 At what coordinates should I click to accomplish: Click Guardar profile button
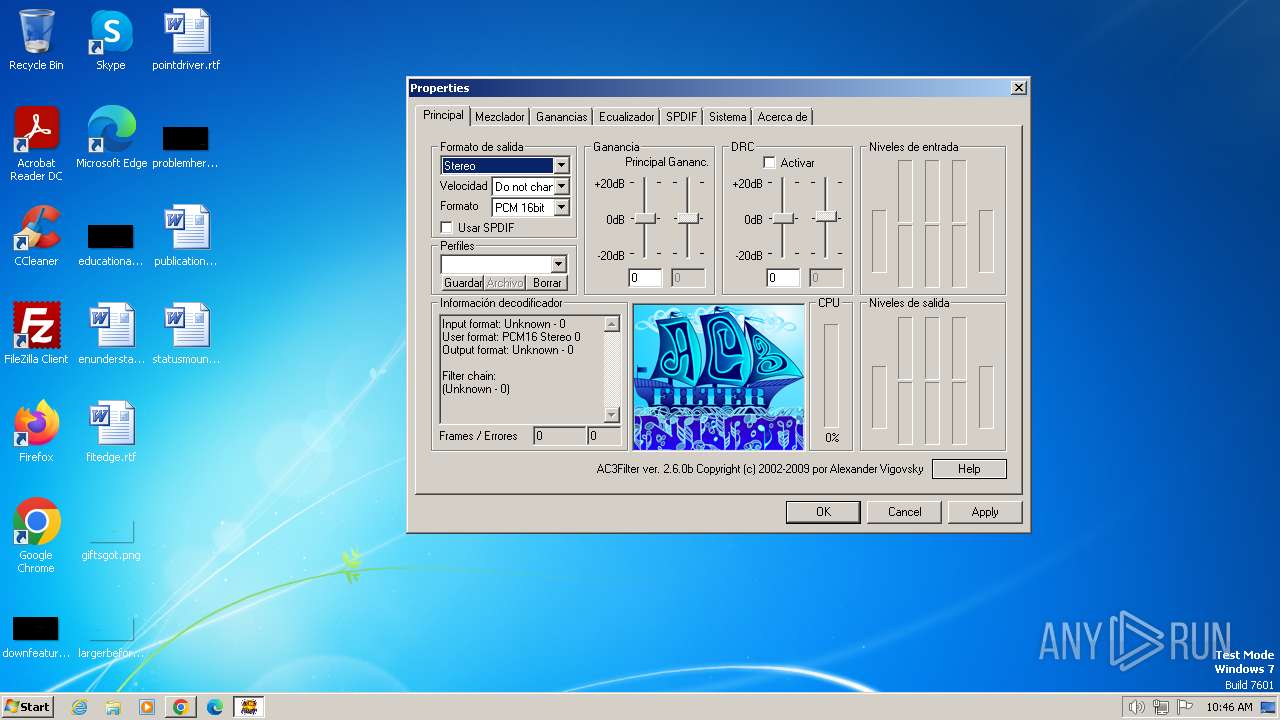pos(463,283)
